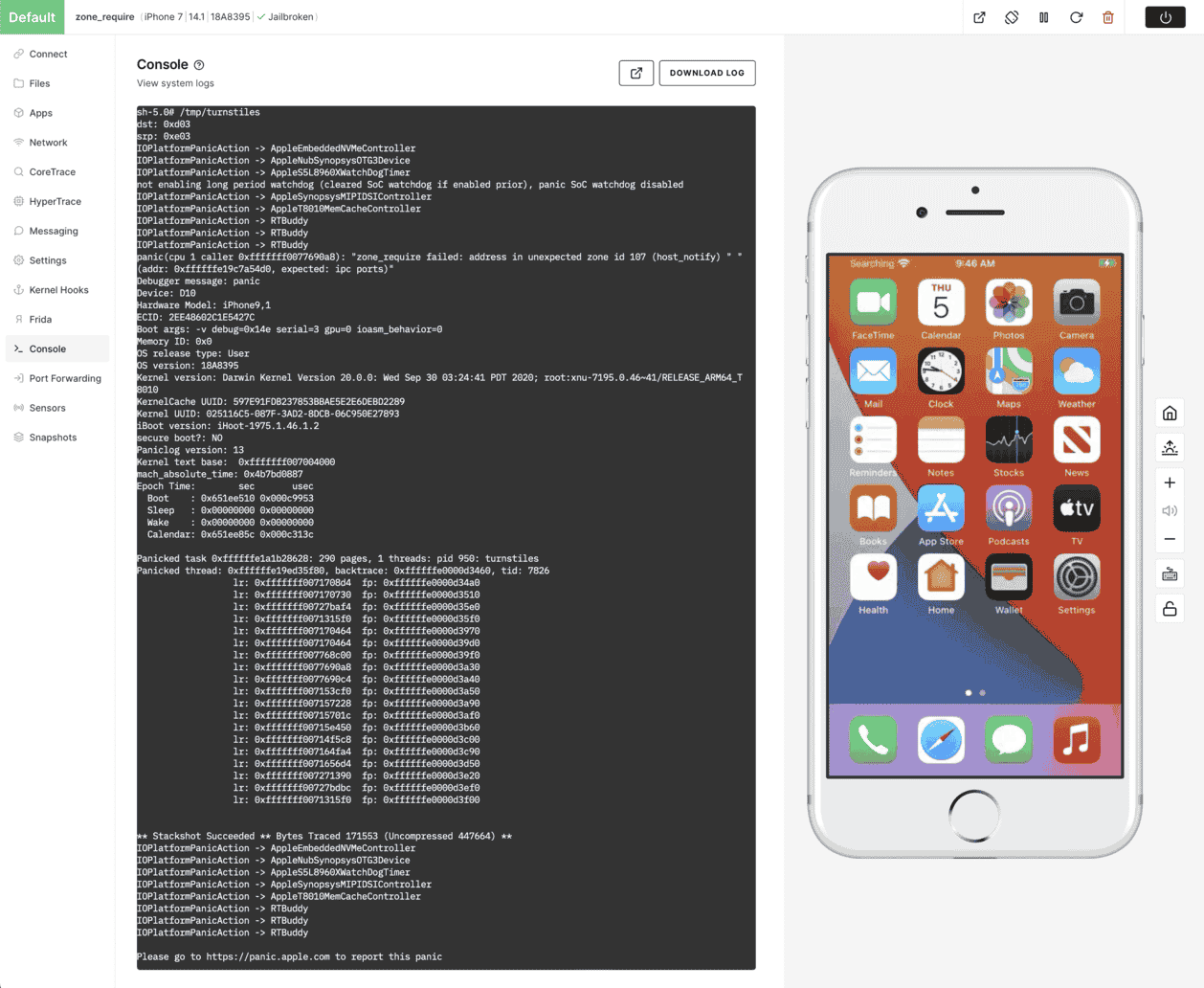1204x988 pixels.
Task: Open the Console in a new window
Action: tap(635, 72)
